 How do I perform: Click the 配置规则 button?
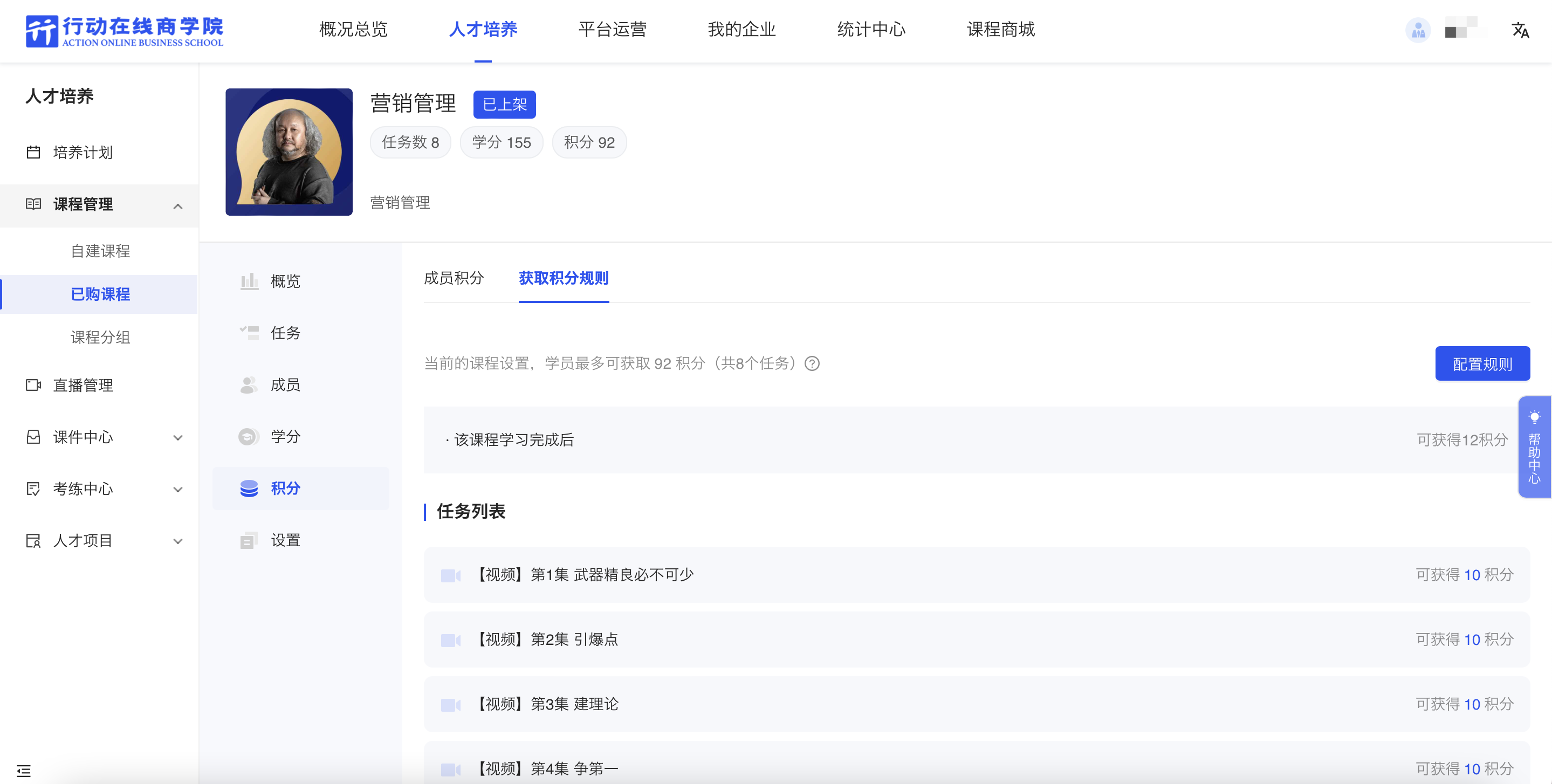click(1482, 363)
